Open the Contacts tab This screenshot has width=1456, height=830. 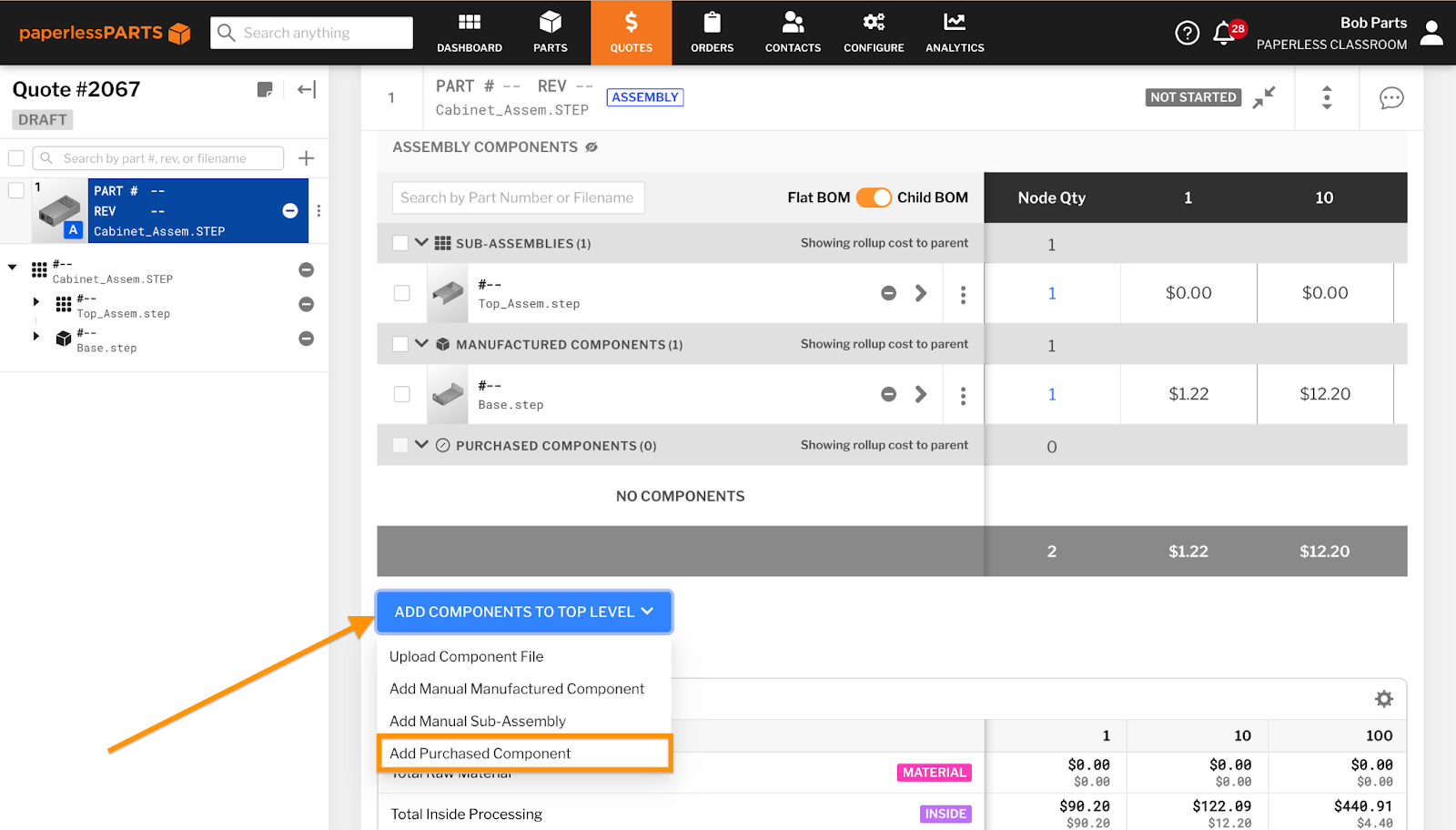pos(794,33)
